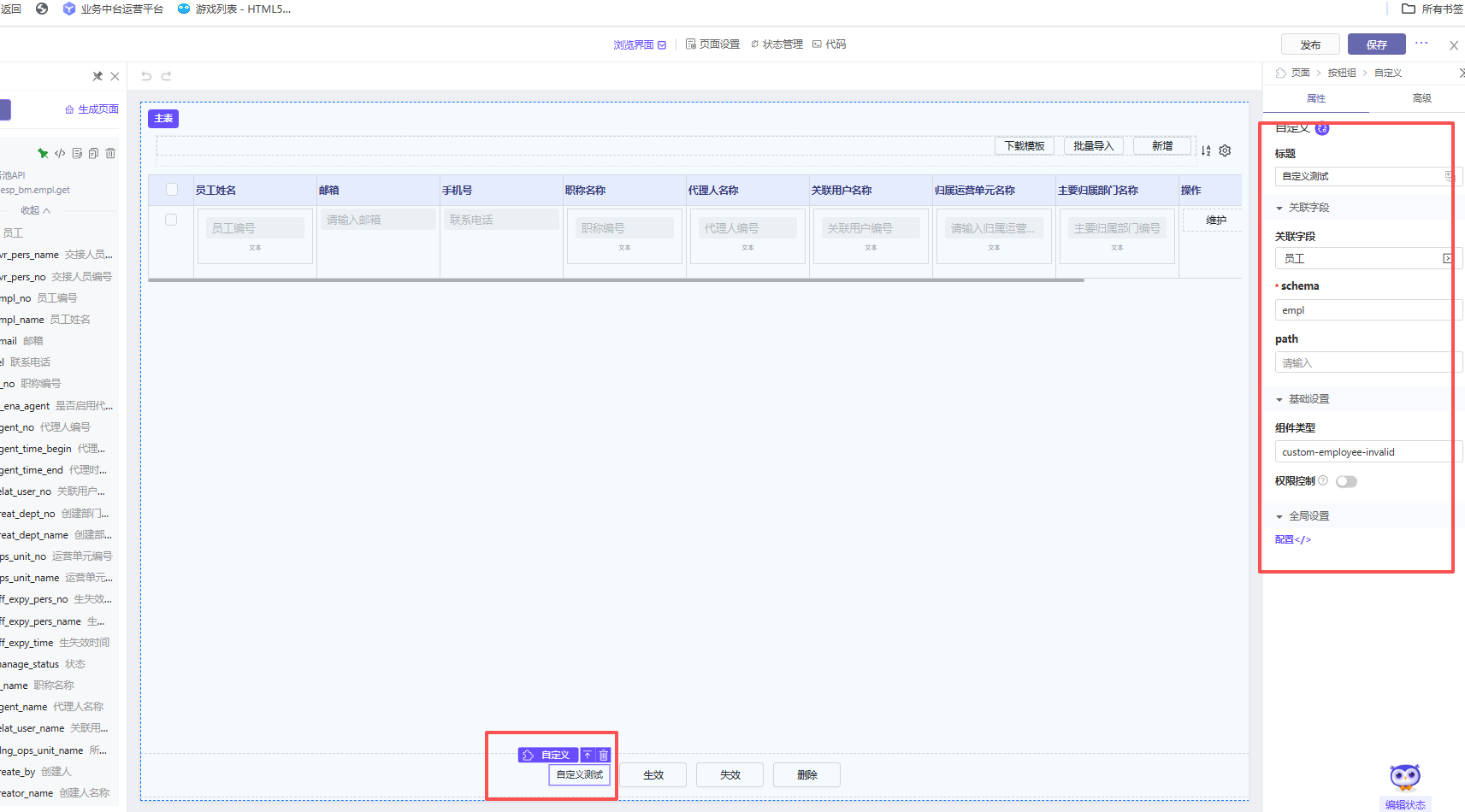Viewport: 1465px width, 812px height.
Task: Click the table settings gear icon
Action: (x=1225, y=150)
